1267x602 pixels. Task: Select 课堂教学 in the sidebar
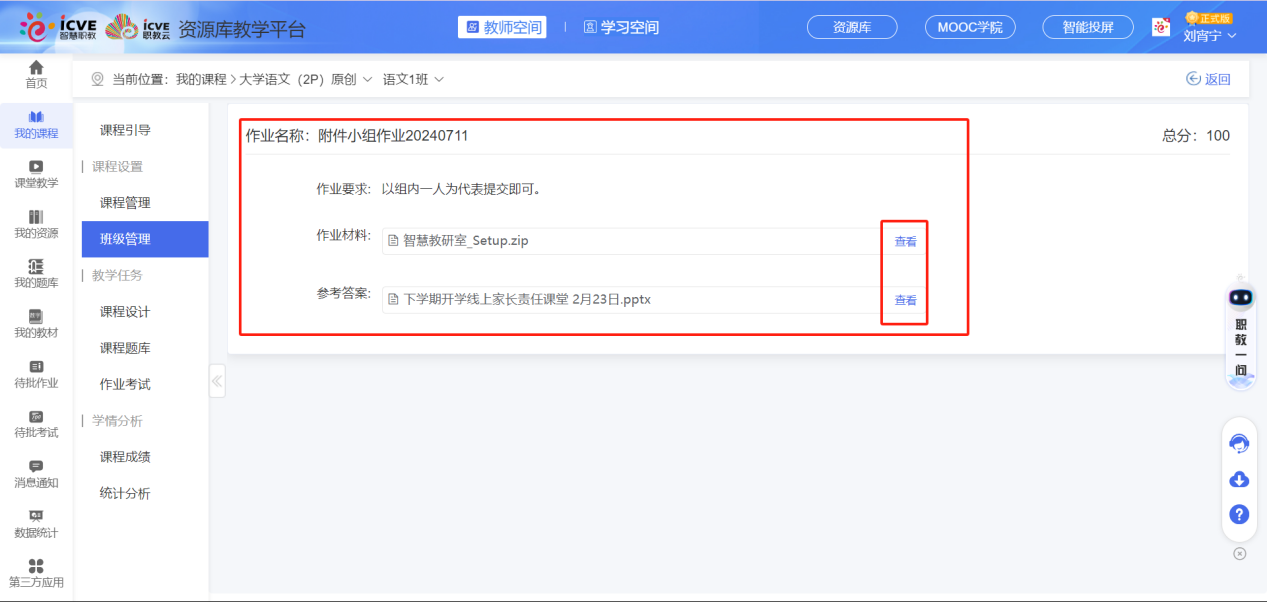[x=35, y=172]
